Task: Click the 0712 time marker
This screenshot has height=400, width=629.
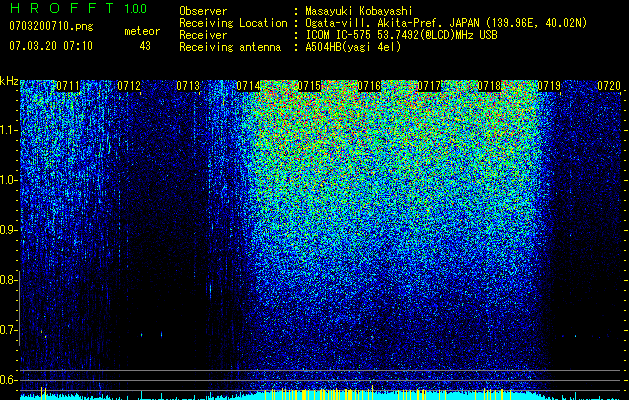Action: (129, 86)
